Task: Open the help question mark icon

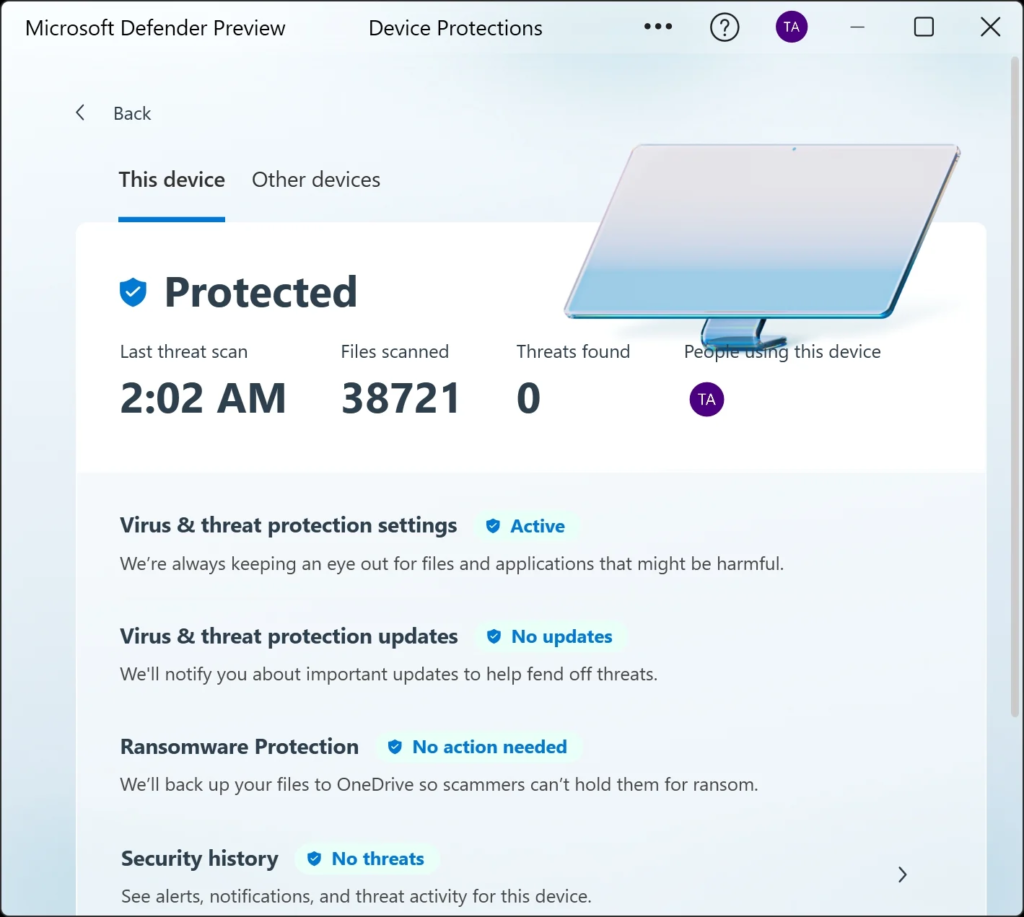Action: [724, 27]
